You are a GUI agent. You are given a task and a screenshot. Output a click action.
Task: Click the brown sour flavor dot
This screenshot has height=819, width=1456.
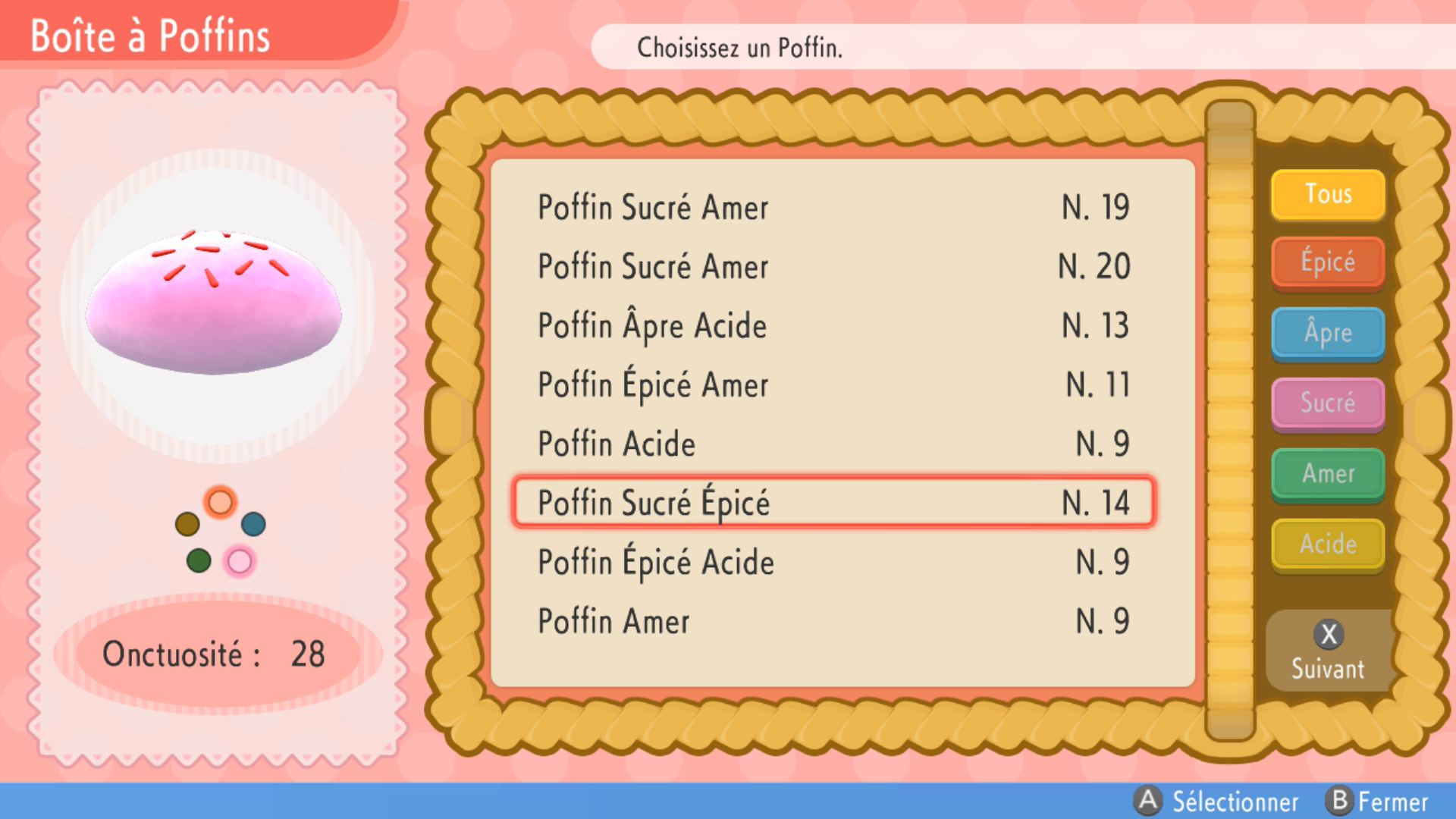(x=187, y=523)
